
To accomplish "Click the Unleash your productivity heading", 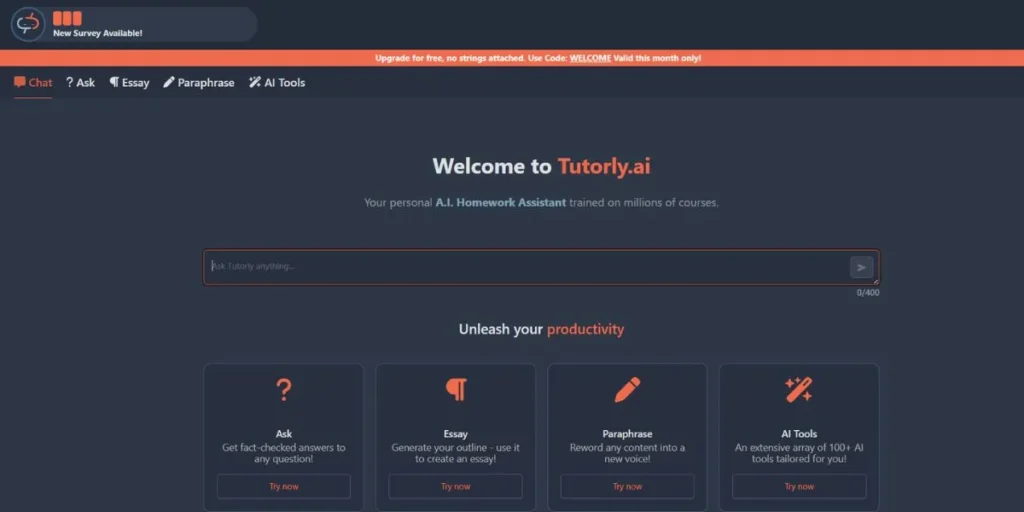I will (541, 329).
